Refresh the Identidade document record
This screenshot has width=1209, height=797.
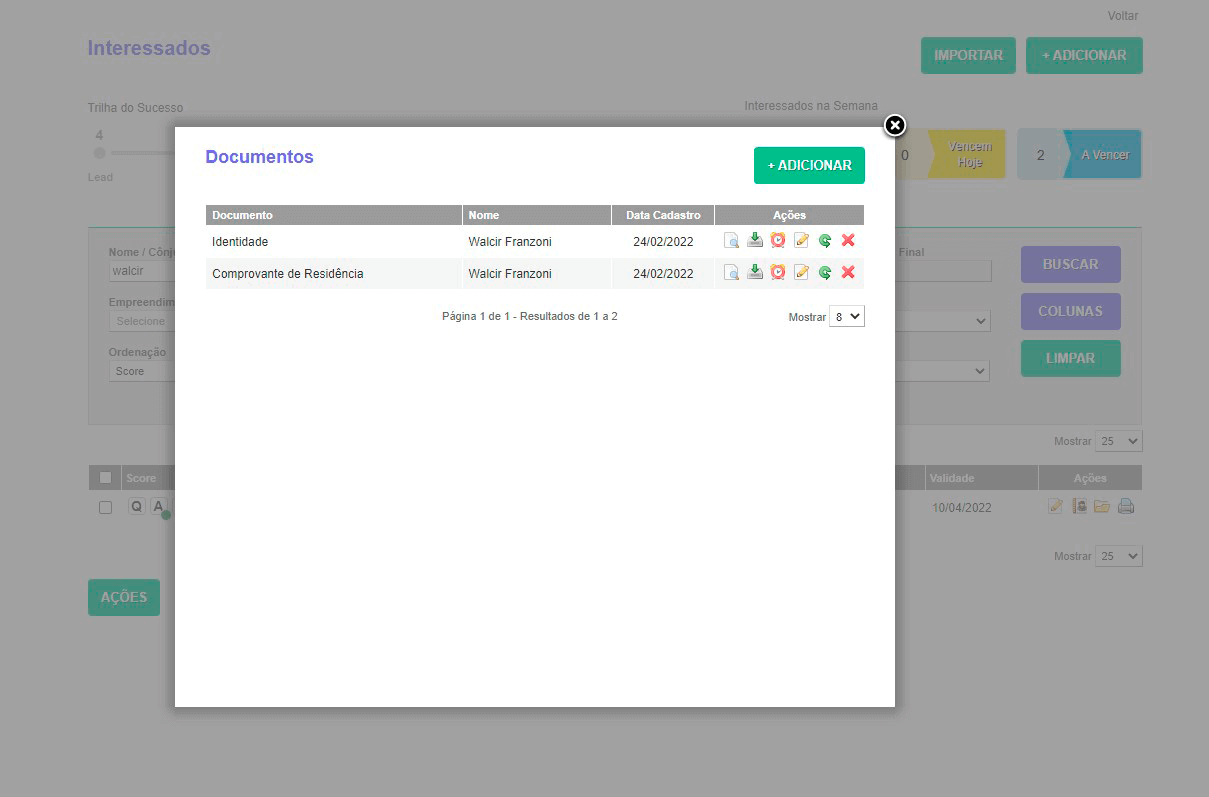(x=825, y=240)
